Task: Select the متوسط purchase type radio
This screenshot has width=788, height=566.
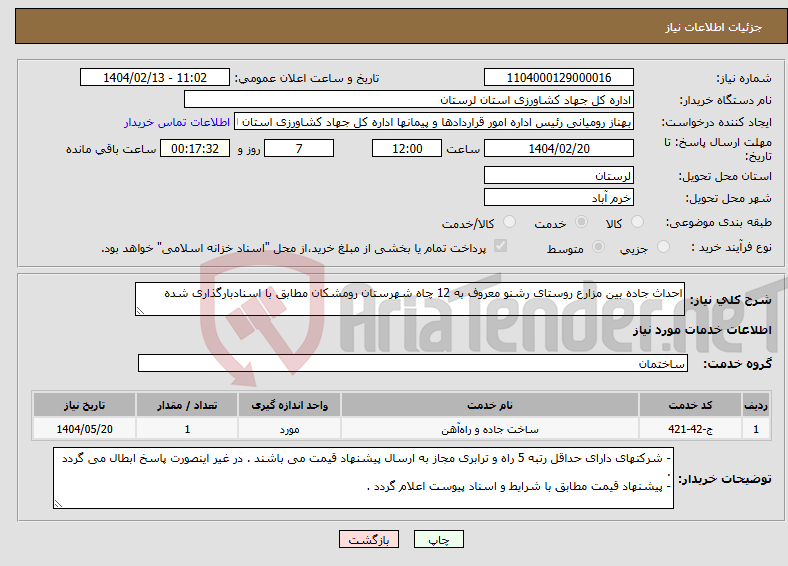Action: (599, 246)
